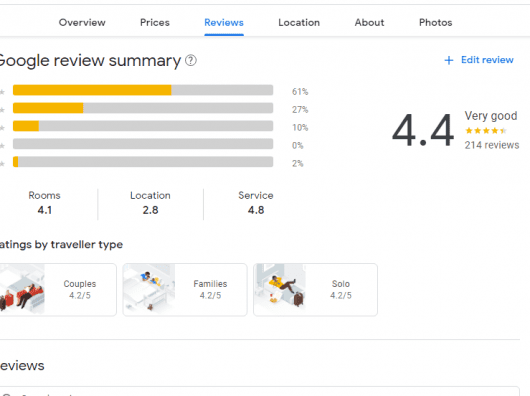
Task: Click the 10% percentage label
Action: (300, 127)
